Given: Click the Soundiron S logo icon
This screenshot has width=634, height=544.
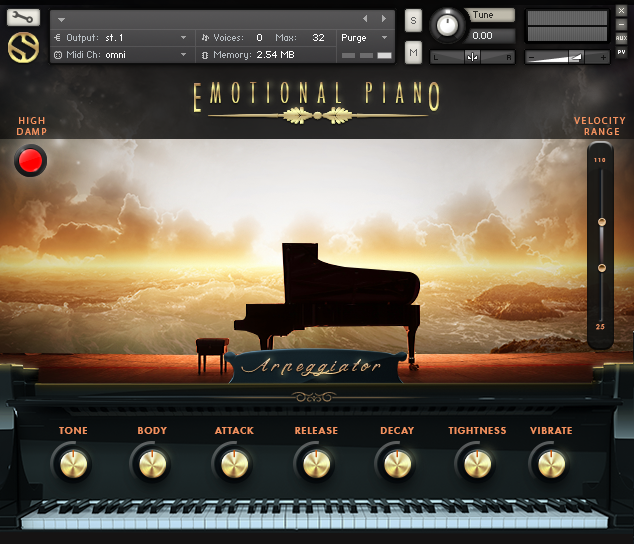Looking at the screenshot, I should pos(23,48).
